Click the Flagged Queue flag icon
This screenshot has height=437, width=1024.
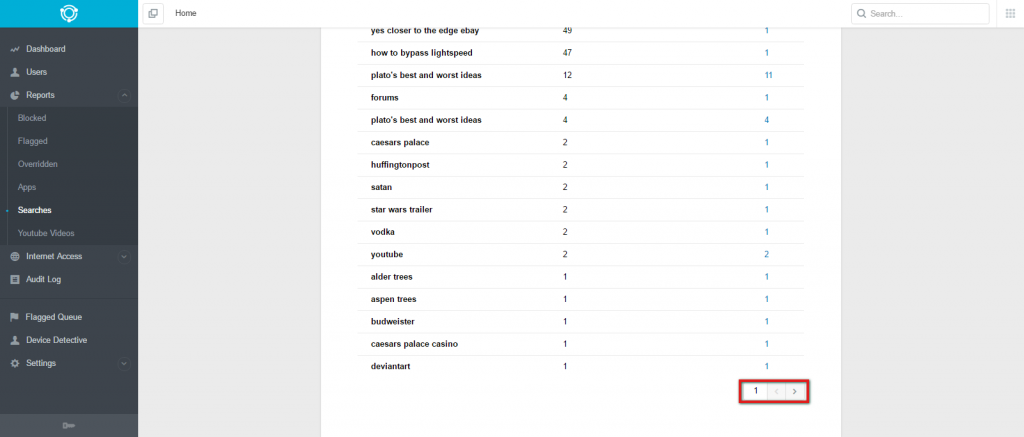click(15, 317)
